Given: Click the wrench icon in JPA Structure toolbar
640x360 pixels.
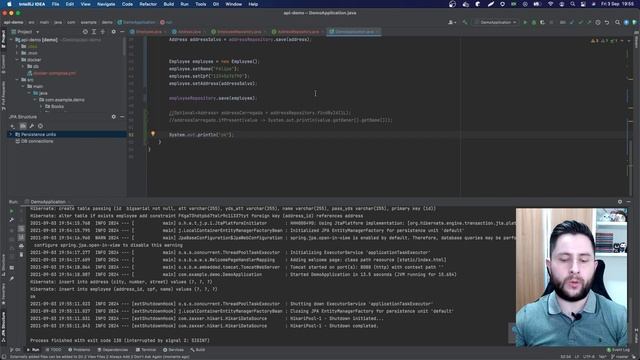Looking at the screenshot, I should (x=31, y=126).
